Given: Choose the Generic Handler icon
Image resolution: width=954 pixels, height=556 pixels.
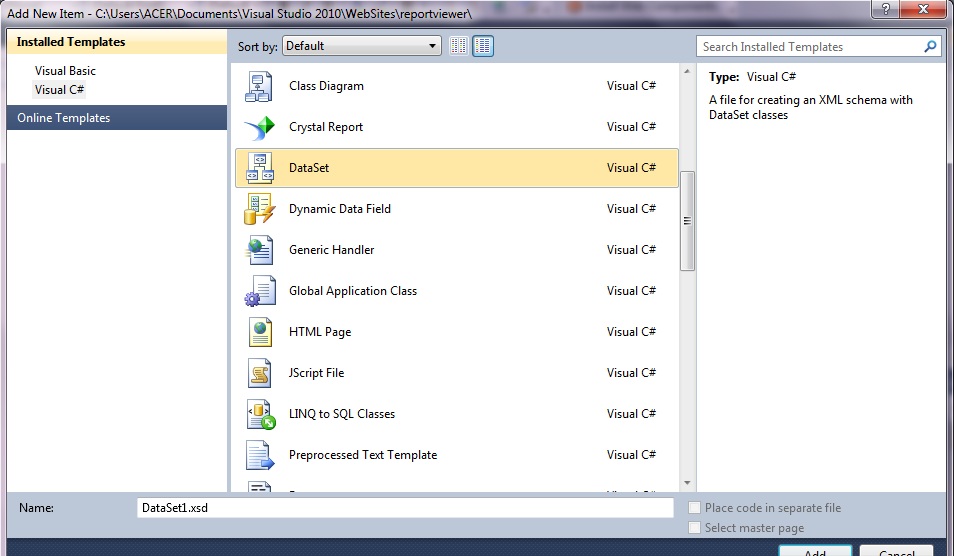Looking at the screenshot, I should 260,250.
